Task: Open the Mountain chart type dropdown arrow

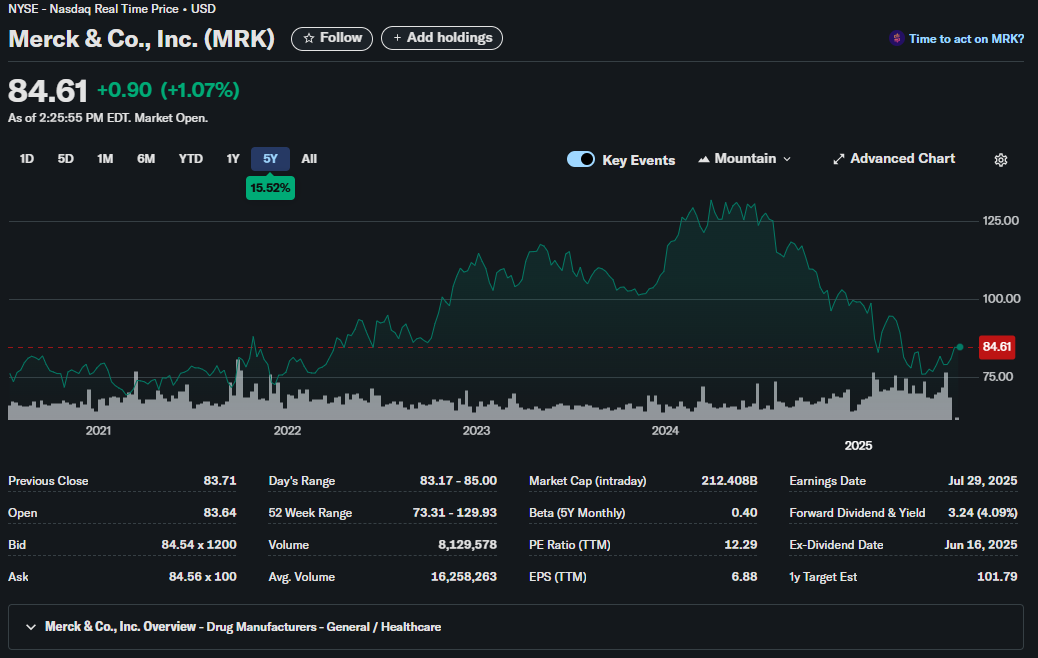Action: [787, 159]
